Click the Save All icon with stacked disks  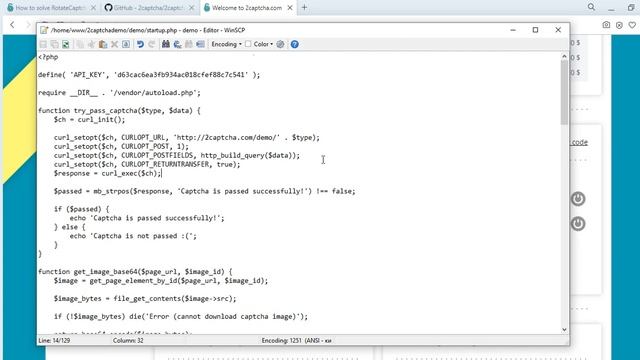pyautogui.click(x=54, y=44)
